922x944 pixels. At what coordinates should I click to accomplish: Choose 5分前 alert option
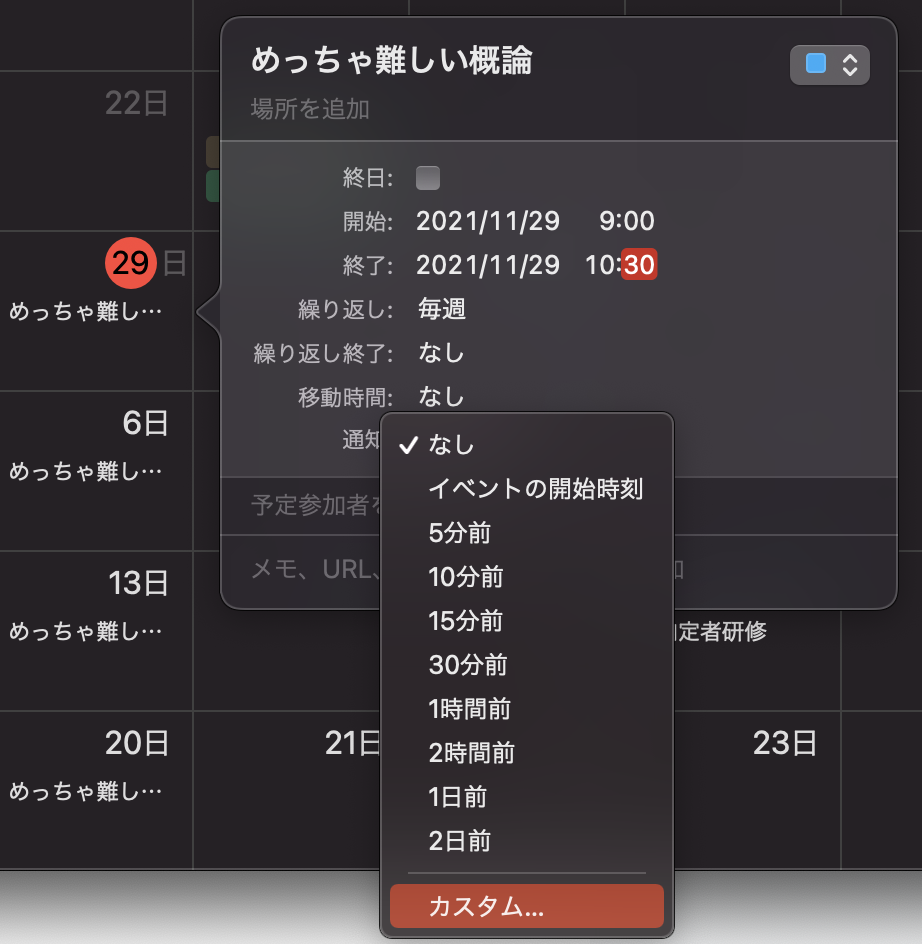point(460,533)
